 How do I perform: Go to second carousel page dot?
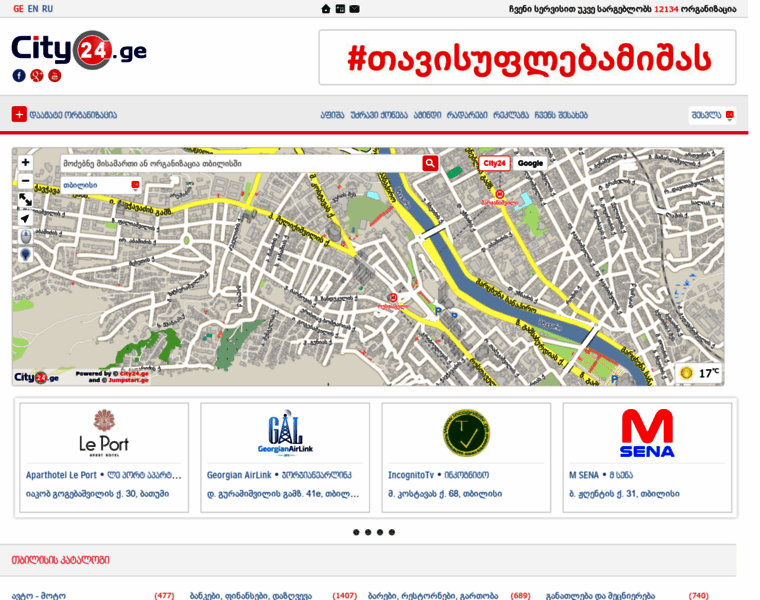(368, 532)
